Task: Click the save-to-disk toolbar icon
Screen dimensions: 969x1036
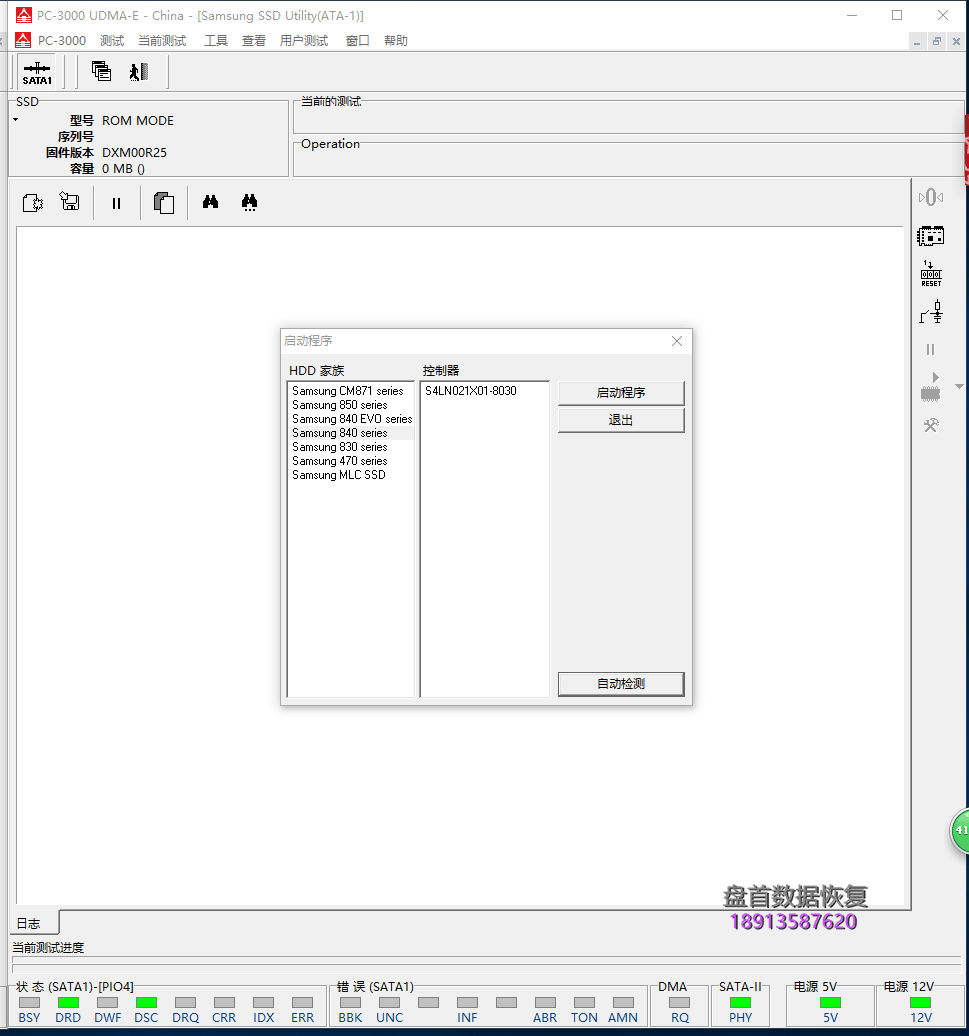Action: (69, 202)
